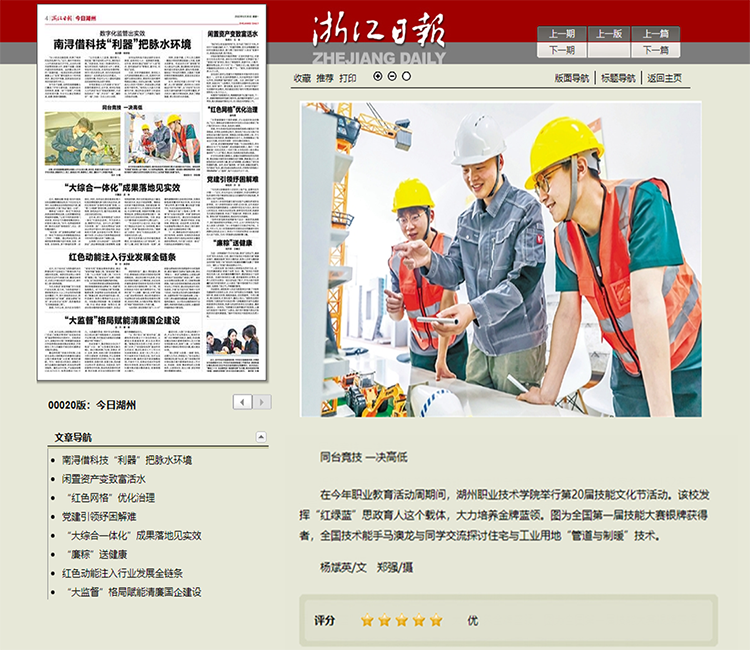Go to previous issue with 上一期
The width and height of the screenshot is (750, 650).
[562, 33]
